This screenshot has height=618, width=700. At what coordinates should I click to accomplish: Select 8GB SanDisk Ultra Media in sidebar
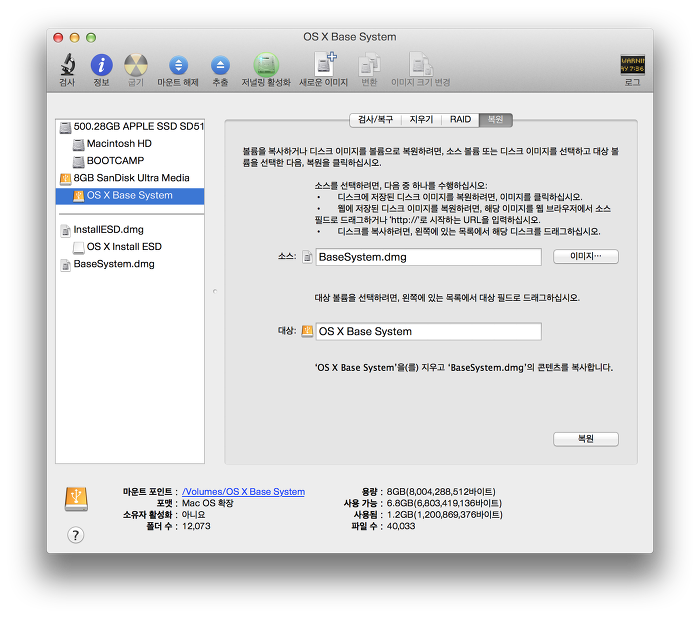tap(130, 178)
